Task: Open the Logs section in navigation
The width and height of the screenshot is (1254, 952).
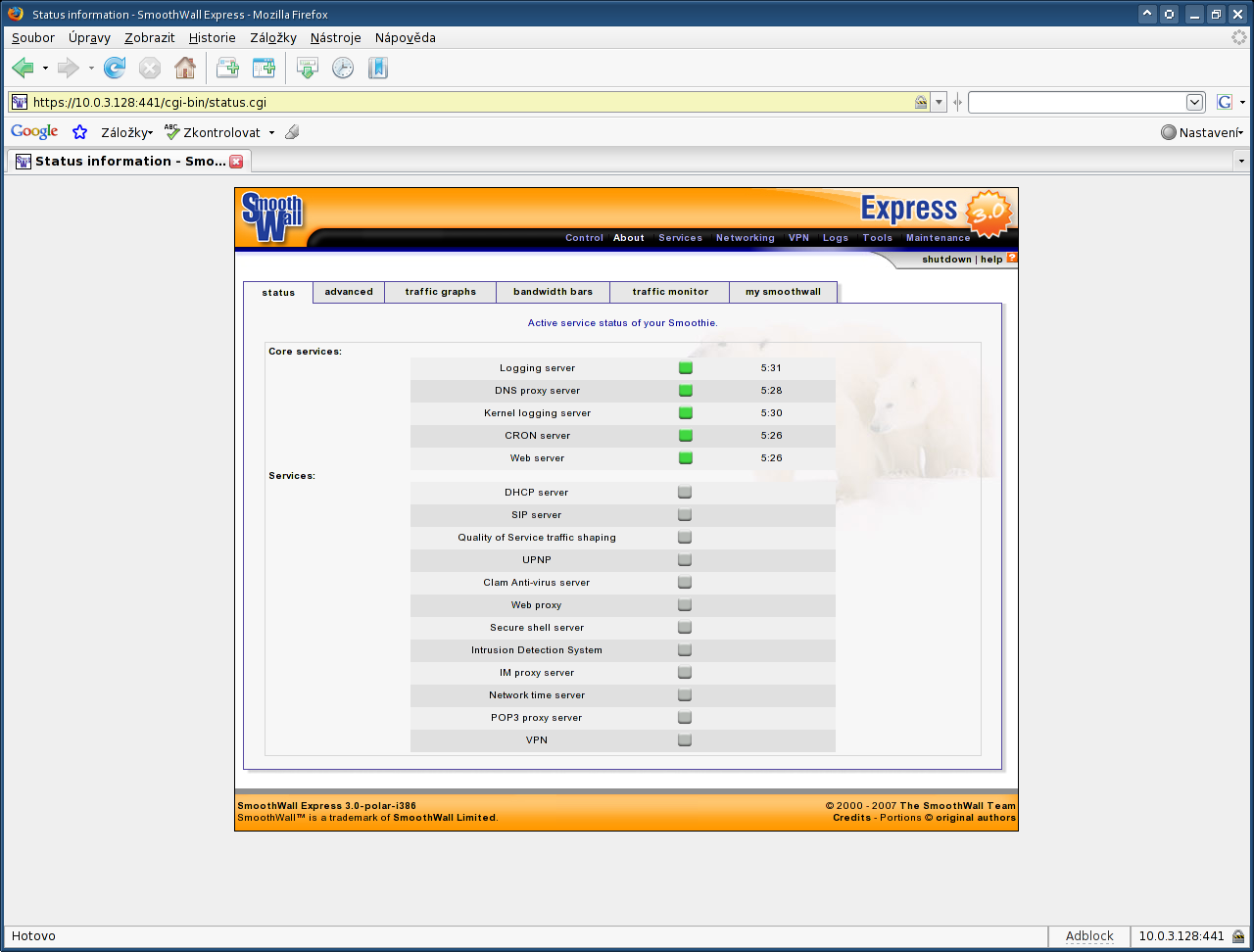Action: click(836, 238)
